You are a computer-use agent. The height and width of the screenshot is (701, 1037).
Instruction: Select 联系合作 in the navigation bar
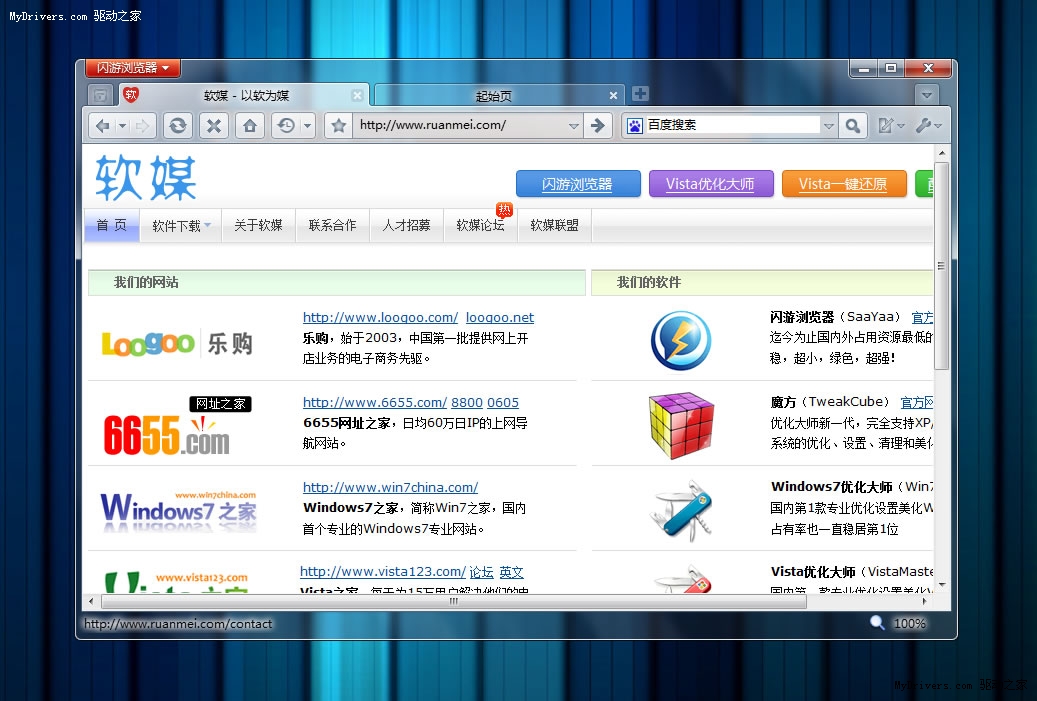click(332, 226)
